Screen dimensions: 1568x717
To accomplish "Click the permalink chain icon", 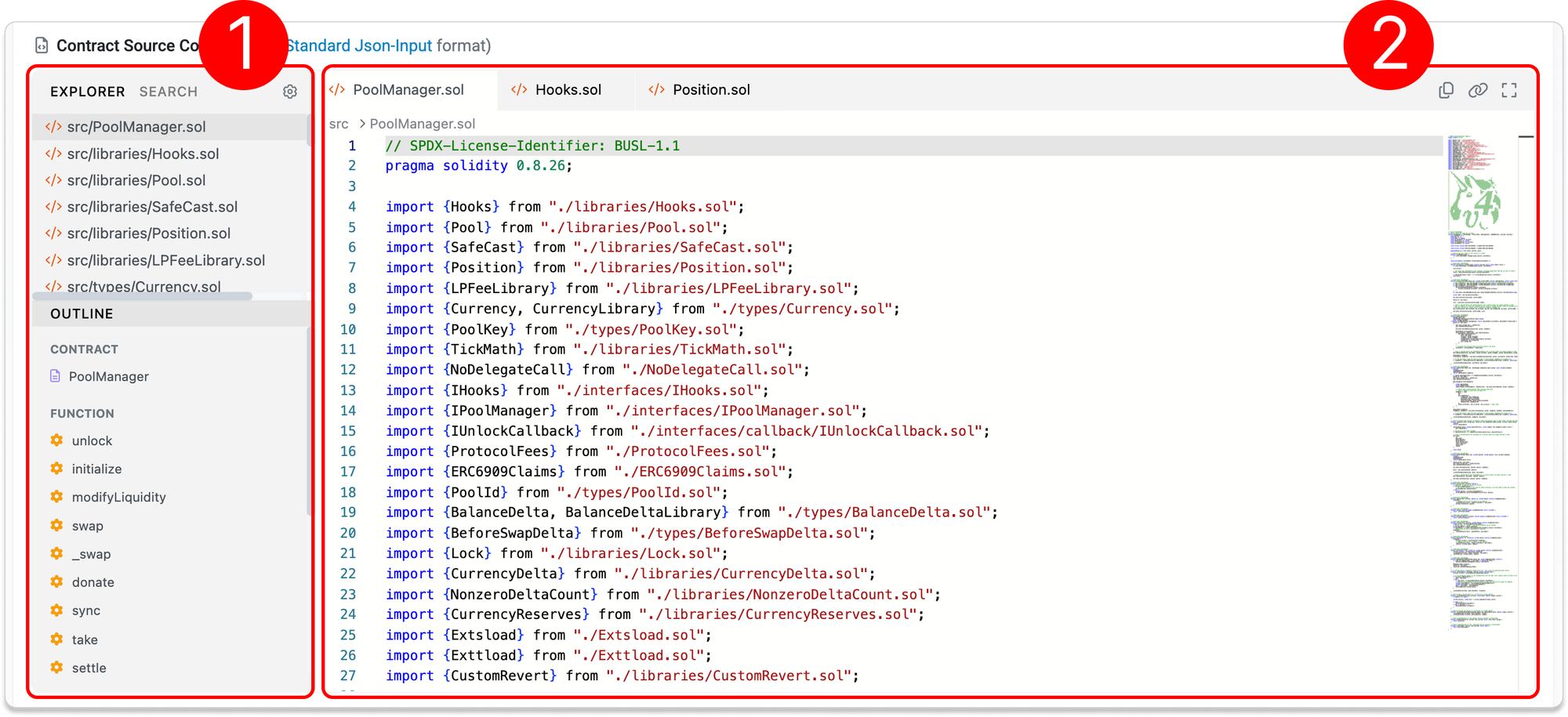I will pyautogui.click(x=1477, y=91).
